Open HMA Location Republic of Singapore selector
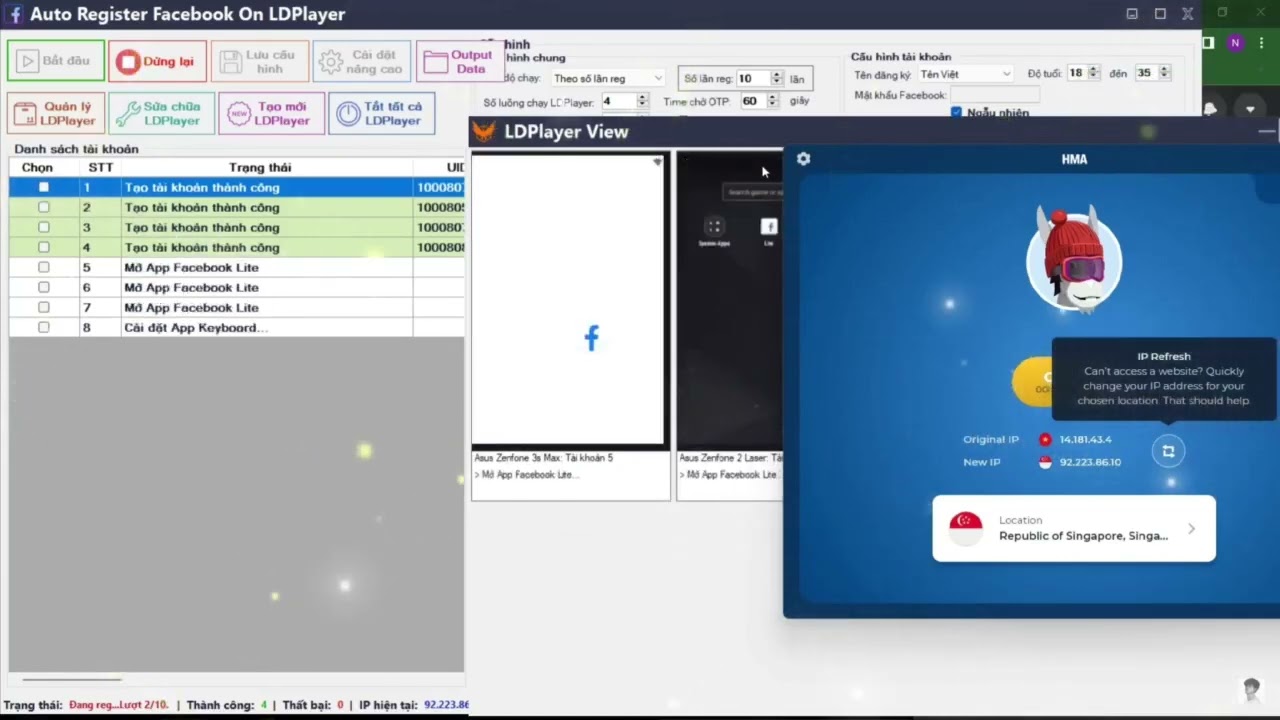Viewport: 1280px width, 720px height. click(x=1074, y=528)
